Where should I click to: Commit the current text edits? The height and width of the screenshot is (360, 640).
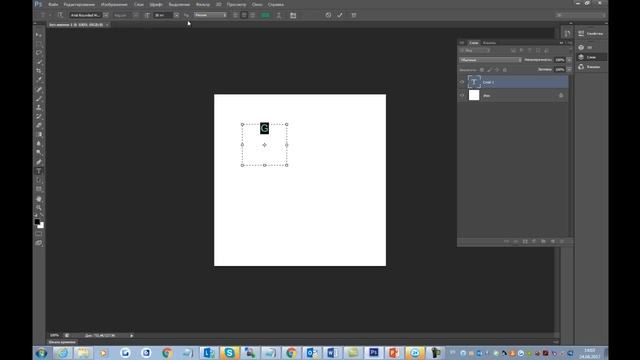340,15
